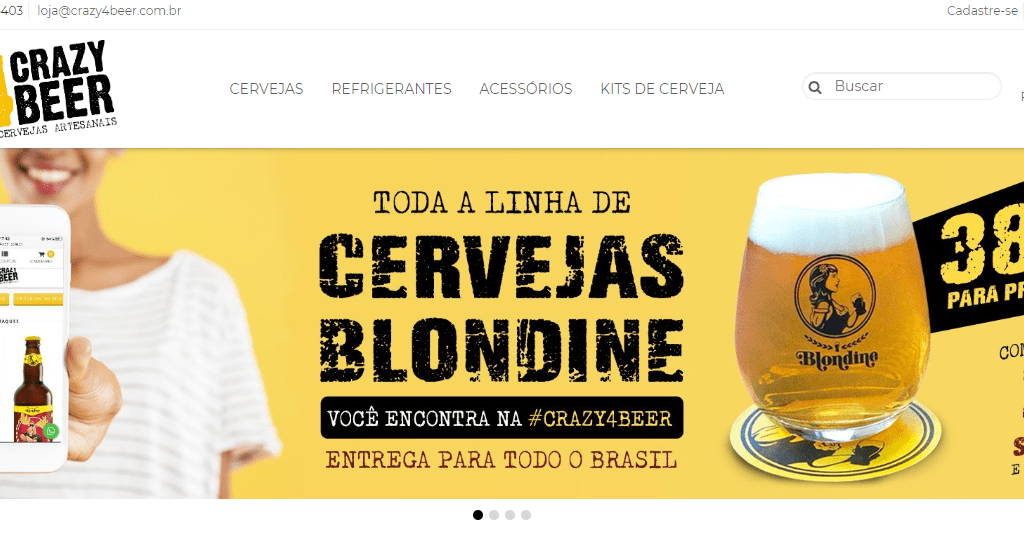Open the KITS DE CERVEJA menu
The height and width of the screenshot is (537, 1024).
point(662,89)
